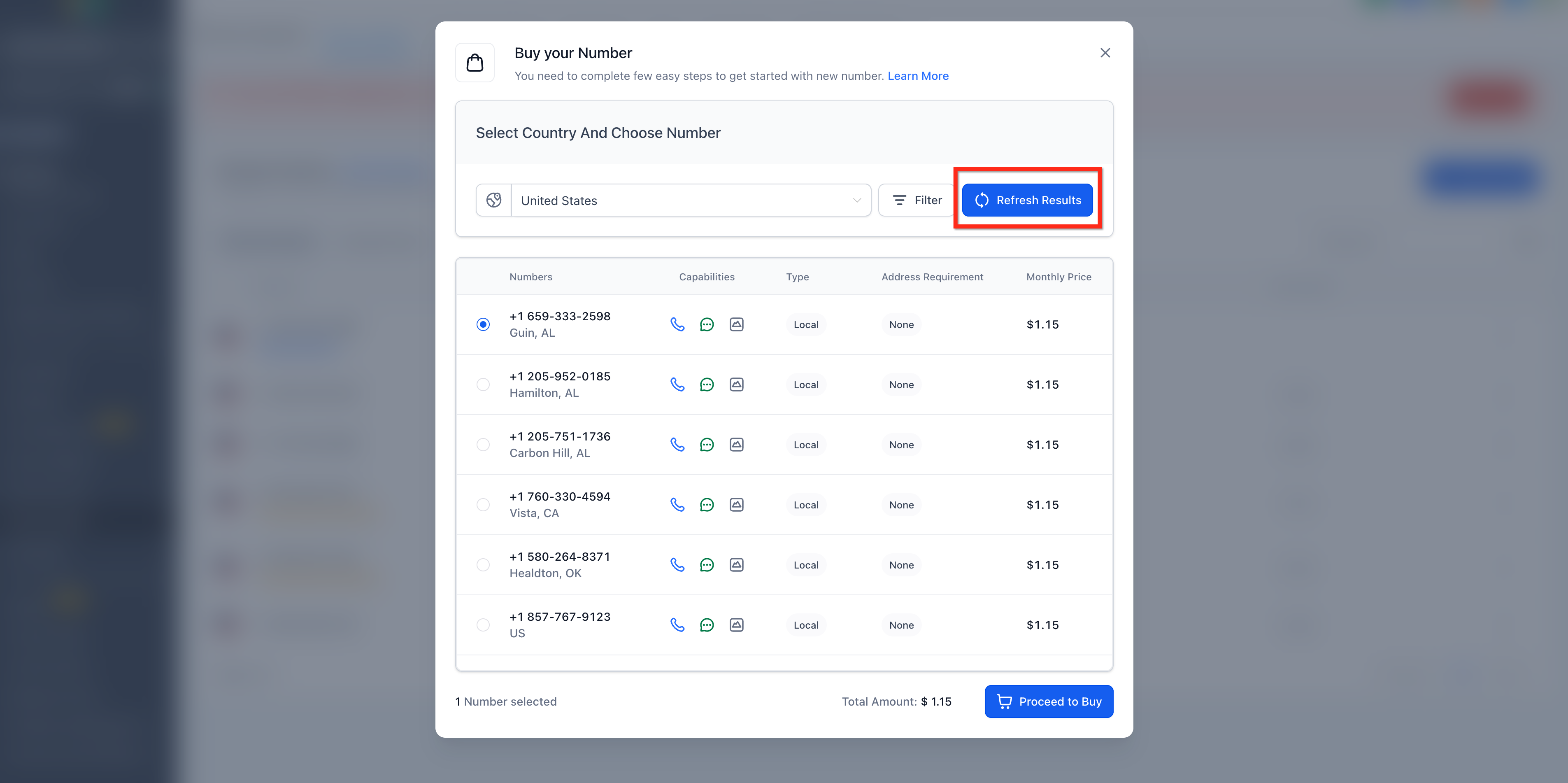1568x783 pixels.
Task: Select the Healdton, OK number radio button
Action: (x=483, y=565)
